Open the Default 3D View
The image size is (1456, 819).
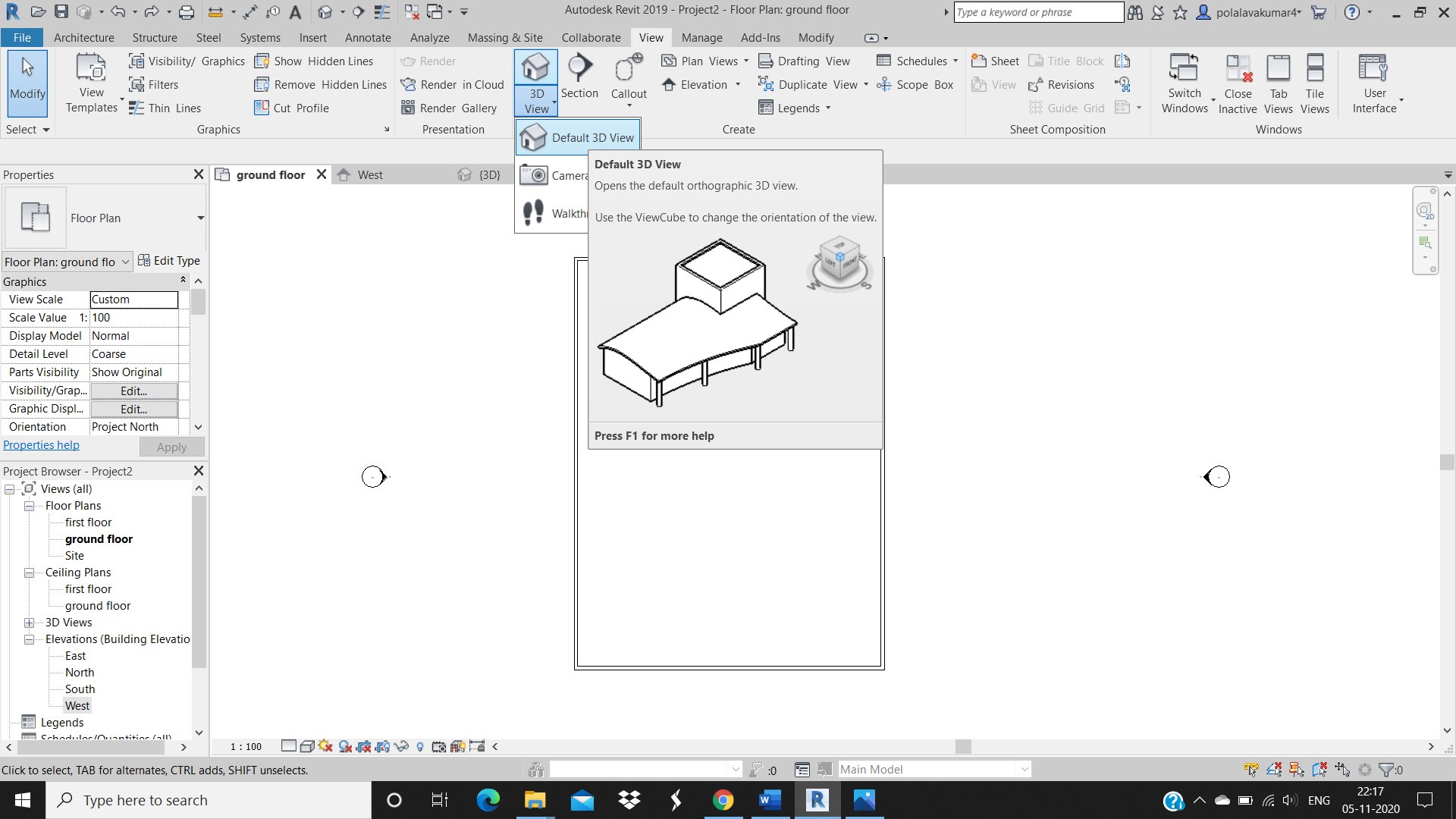click(578, 137)
